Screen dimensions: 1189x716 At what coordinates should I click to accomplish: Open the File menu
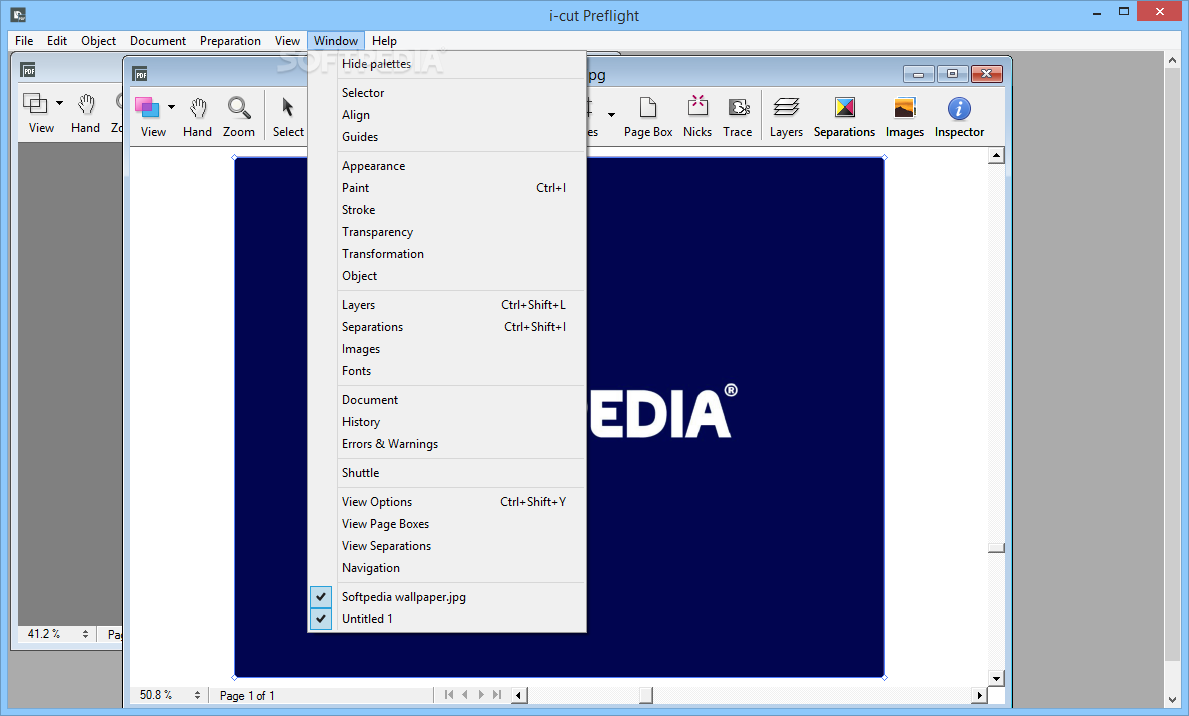(x=24, y=41)
